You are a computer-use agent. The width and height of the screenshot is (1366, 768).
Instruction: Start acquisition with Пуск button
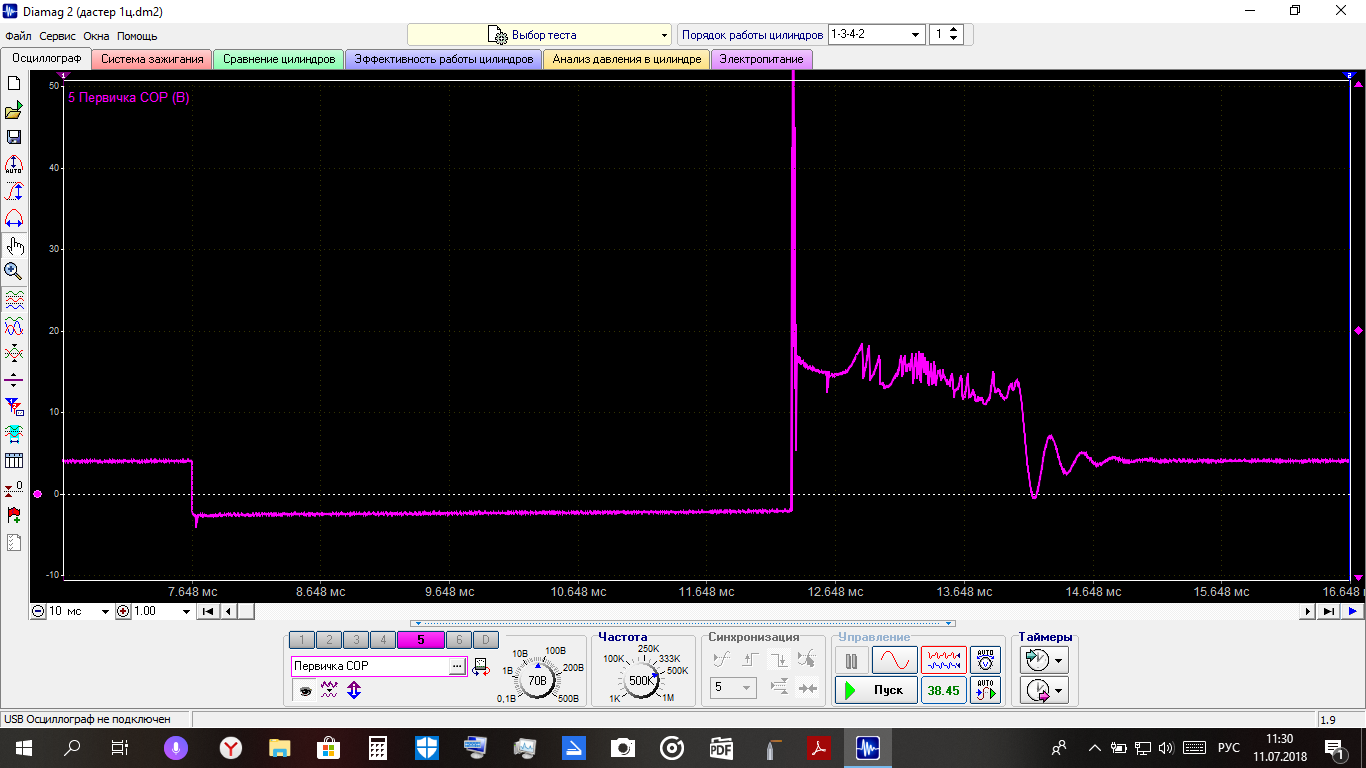[x=876, y=690]
